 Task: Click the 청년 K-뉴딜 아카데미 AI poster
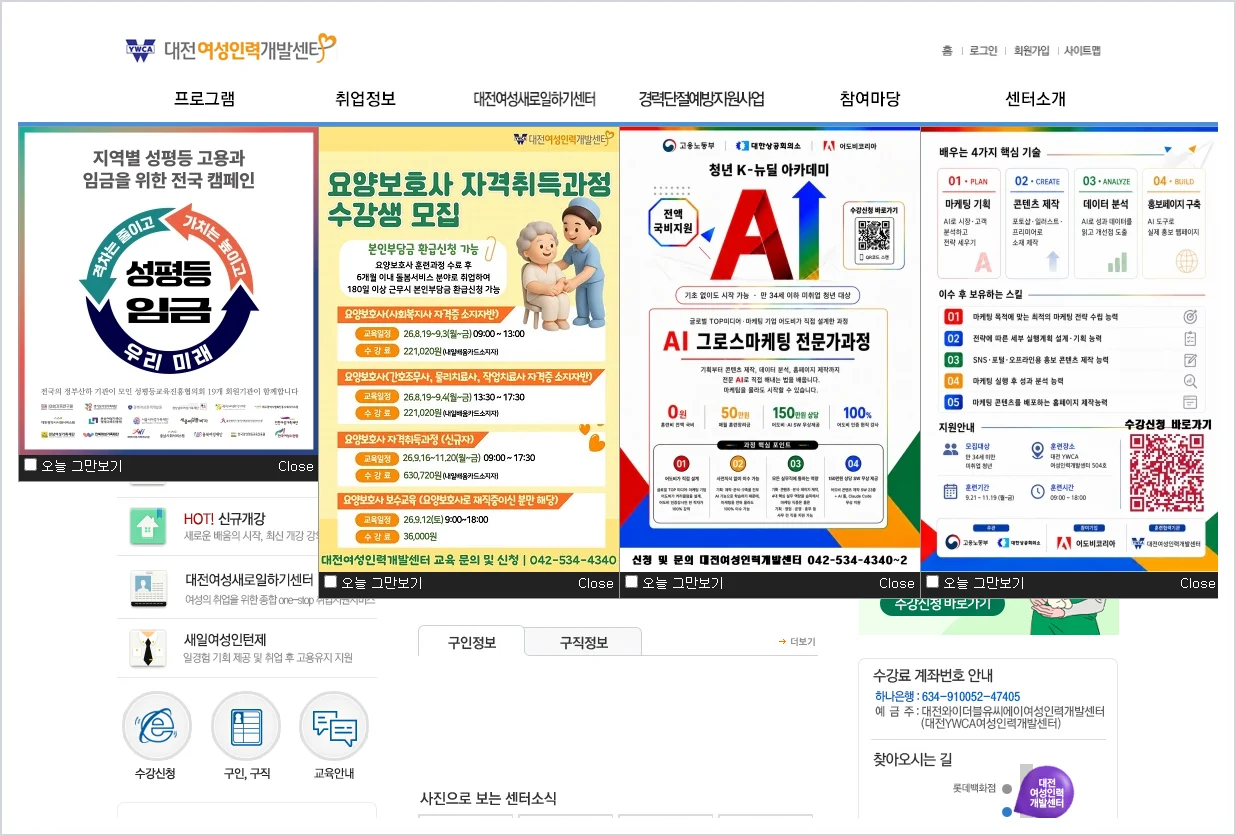click(x=770, y=350)
